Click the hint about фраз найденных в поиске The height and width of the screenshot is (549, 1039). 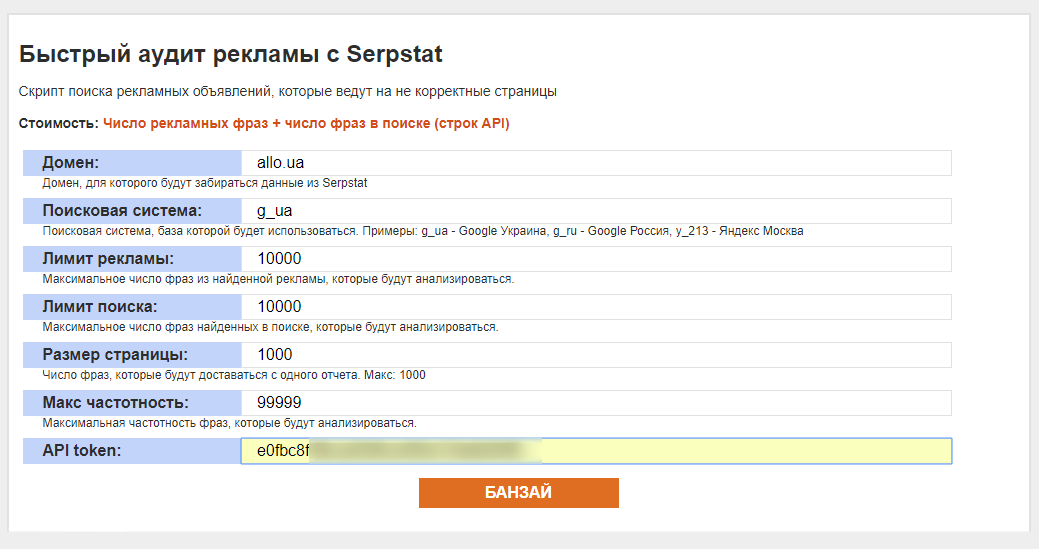[x=270, y=327]
